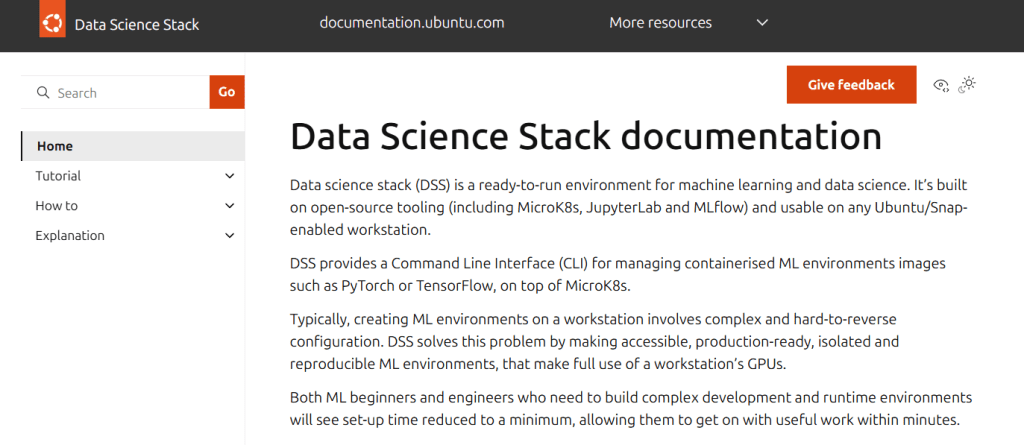Click the paragraph mentioning PyTorch or TensorFlow

pyautogui.click(x=617, y=274)
